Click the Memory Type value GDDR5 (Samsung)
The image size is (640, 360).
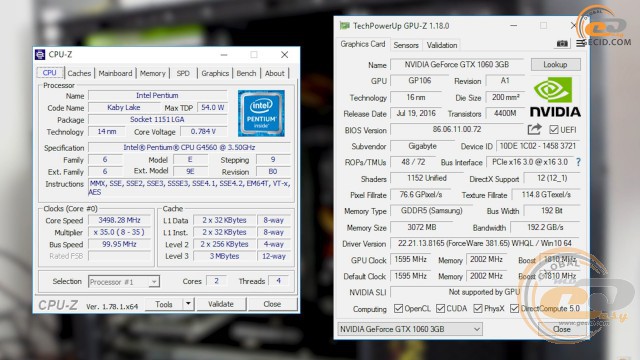(431, 211)
